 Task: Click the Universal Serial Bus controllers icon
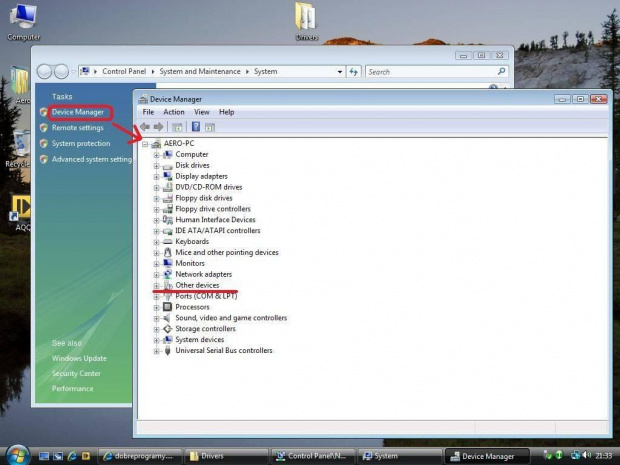[168, 350]
